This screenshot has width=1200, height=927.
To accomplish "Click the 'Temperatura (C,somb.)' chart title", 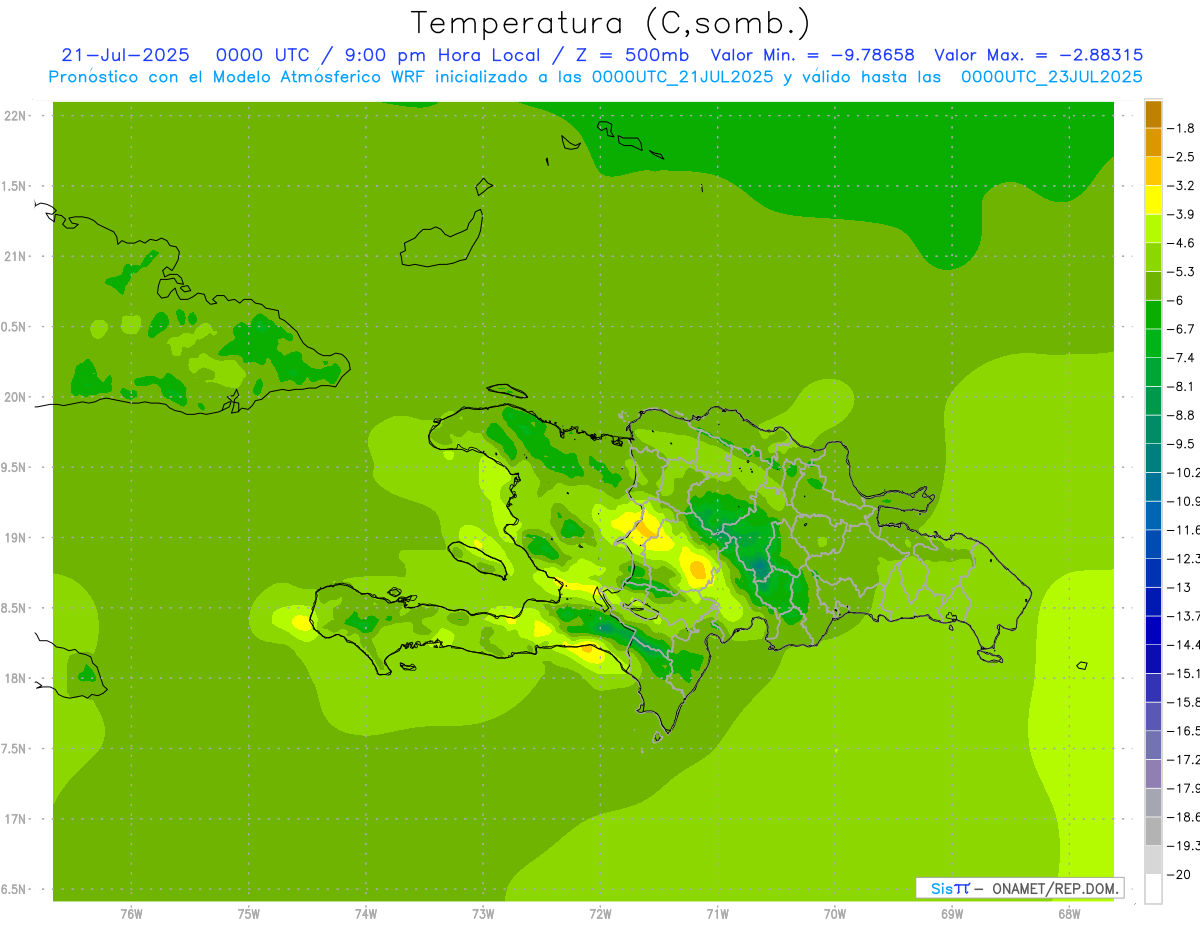I will click(x=611, y=23).
